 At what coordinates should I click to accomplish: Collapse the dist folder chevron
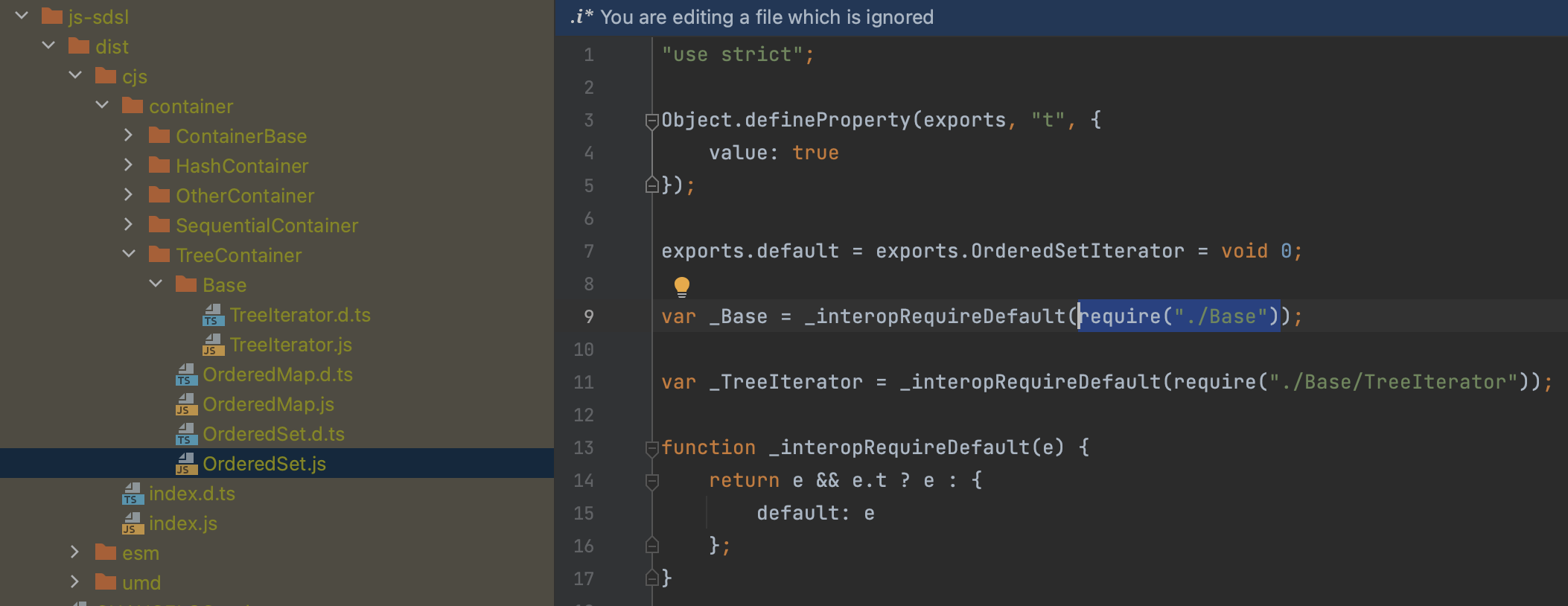[x=48, y=45]
